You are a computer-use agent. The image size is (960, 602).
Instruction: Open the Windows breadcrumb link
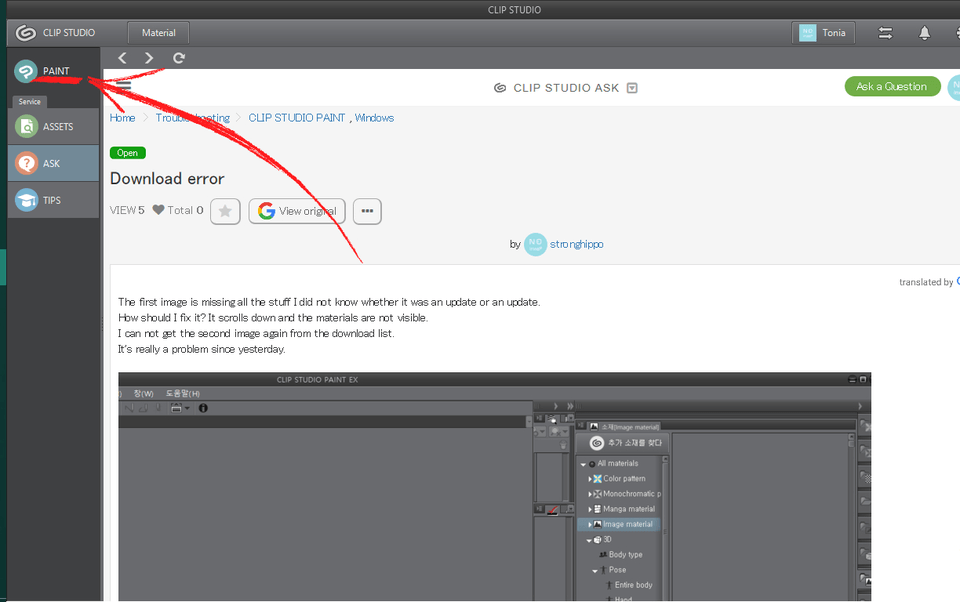pyautogui.click(x=374, y=118)
